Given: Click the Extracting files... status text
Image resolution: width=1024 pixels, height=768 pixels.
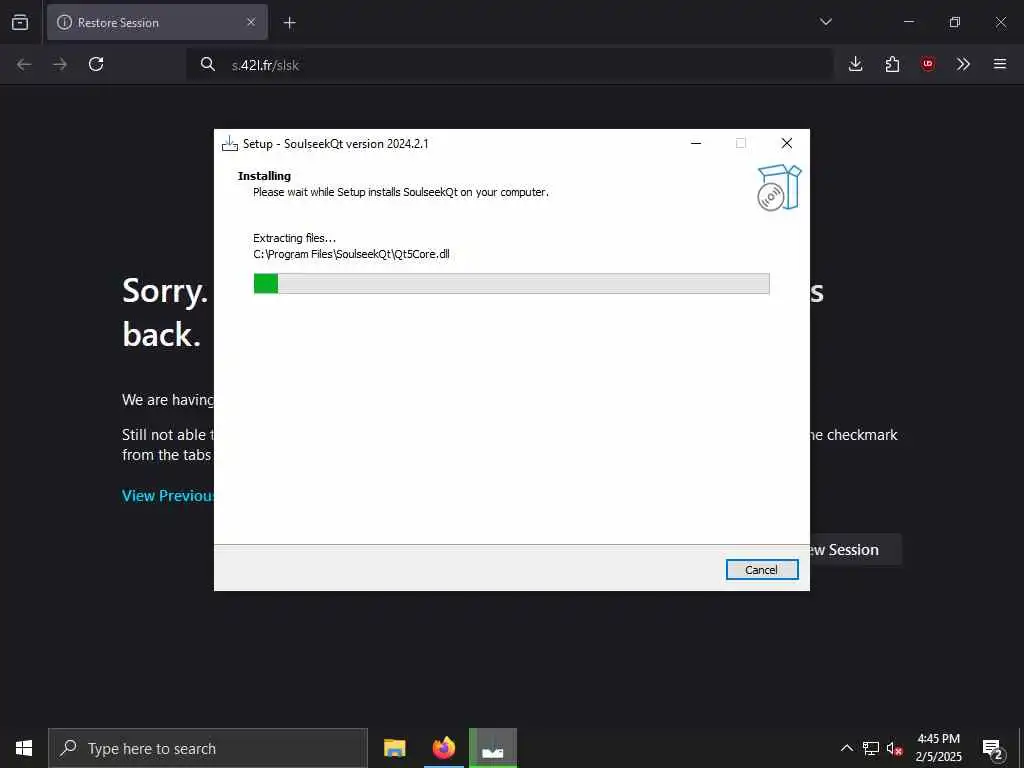Looking at the screenshot, I should pyautogui.click(x=295, y=238).
